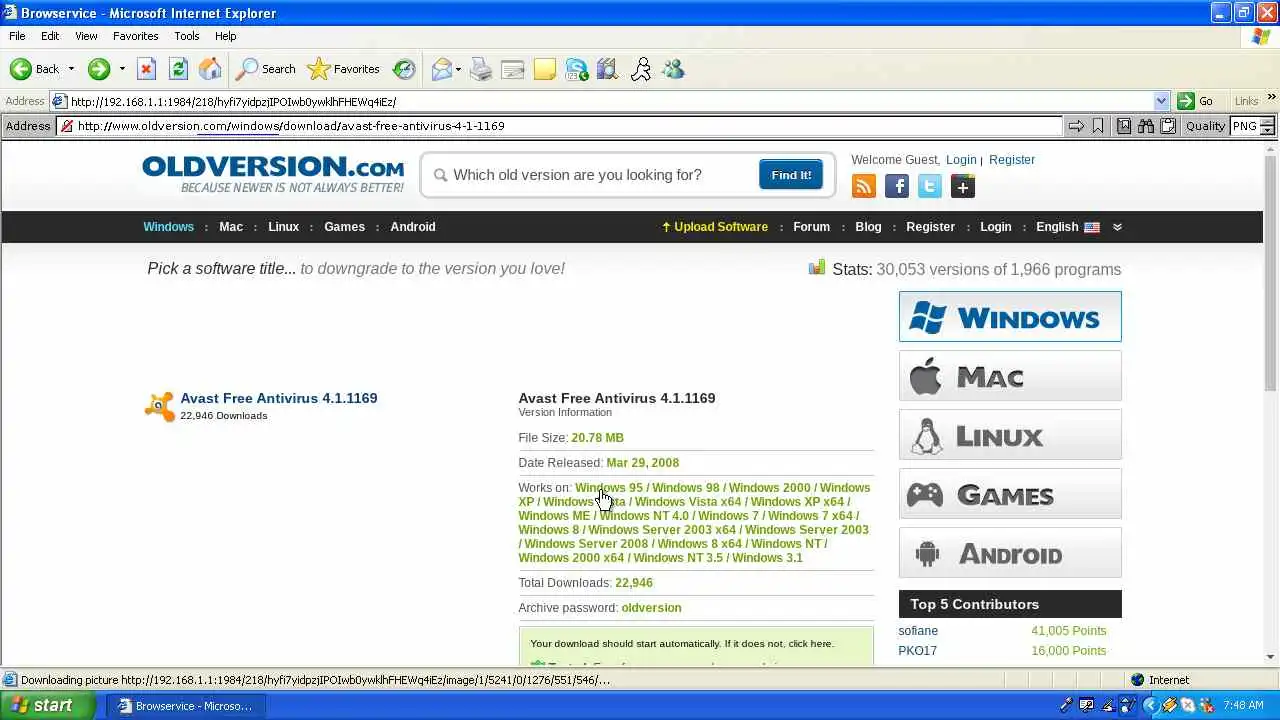Select the Linux navigation tab
The width and height of the screenshot is (1280, 720).
tap(283, 227)
